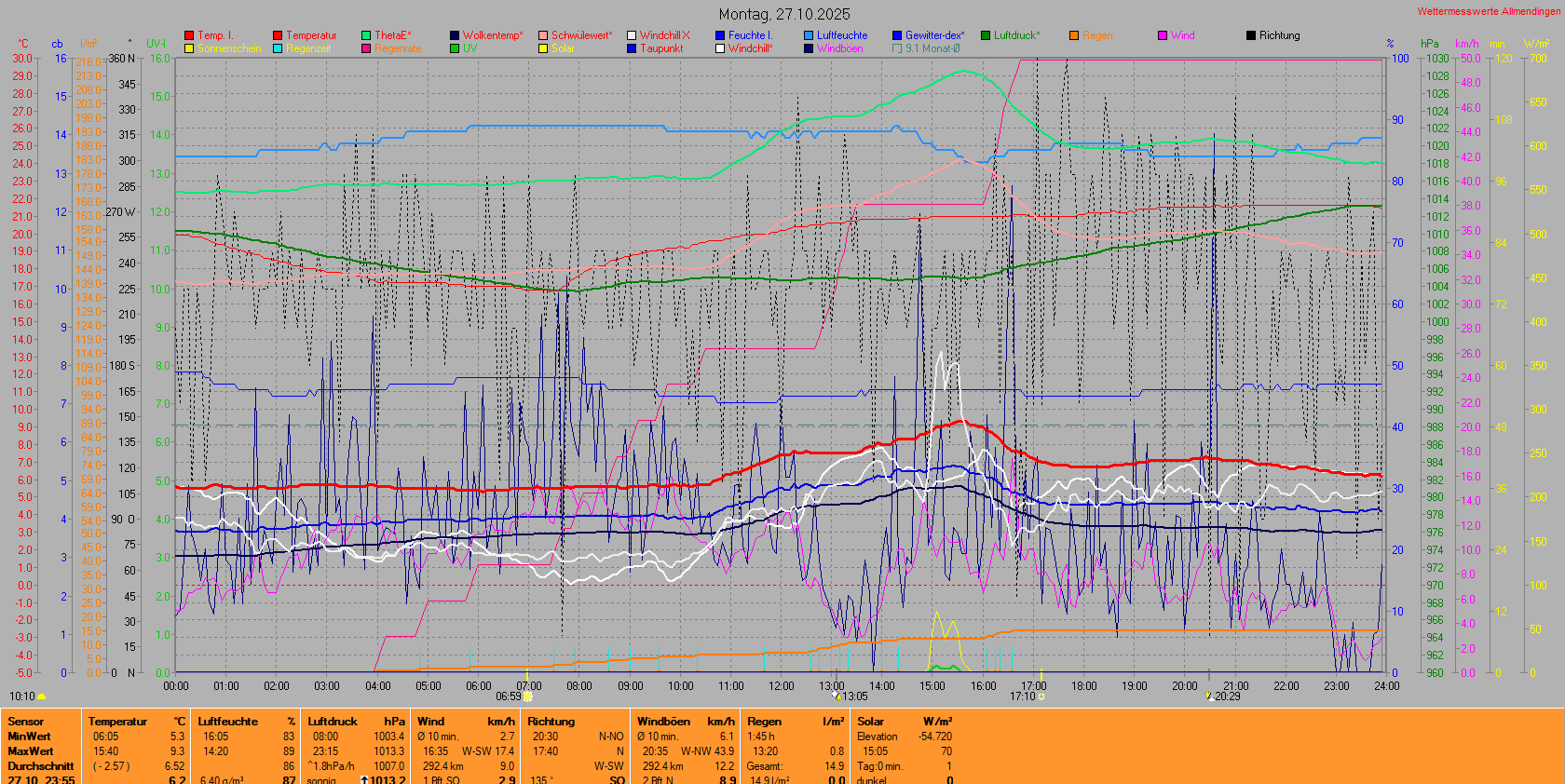Click the magenta Wind legend swatch
Viewport: 1565px width, 784px height.
pyautogui.click(x=1163, y=35)
